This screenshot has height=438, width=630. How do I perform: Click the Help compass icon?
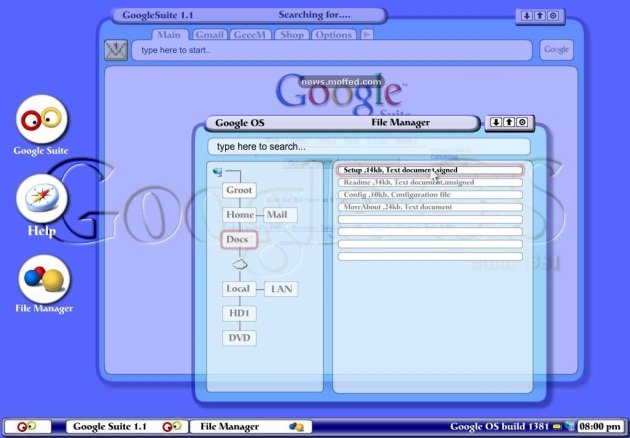point(41,199)
